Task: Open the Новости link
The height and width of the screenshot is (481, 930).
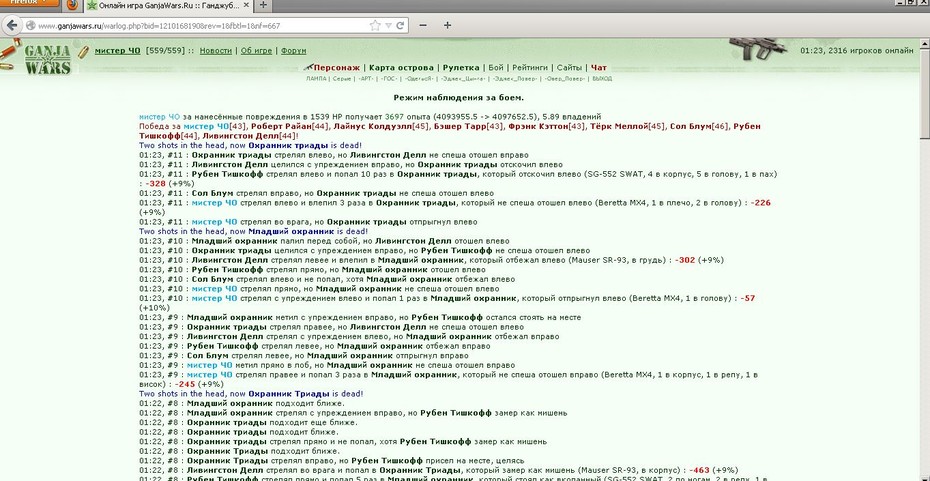Action: [x=215, y=51]
